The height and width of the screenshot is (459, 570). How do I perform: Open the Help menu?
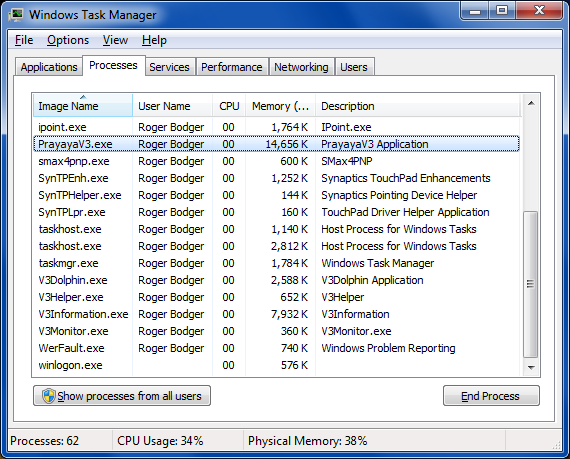pos(154,40)
